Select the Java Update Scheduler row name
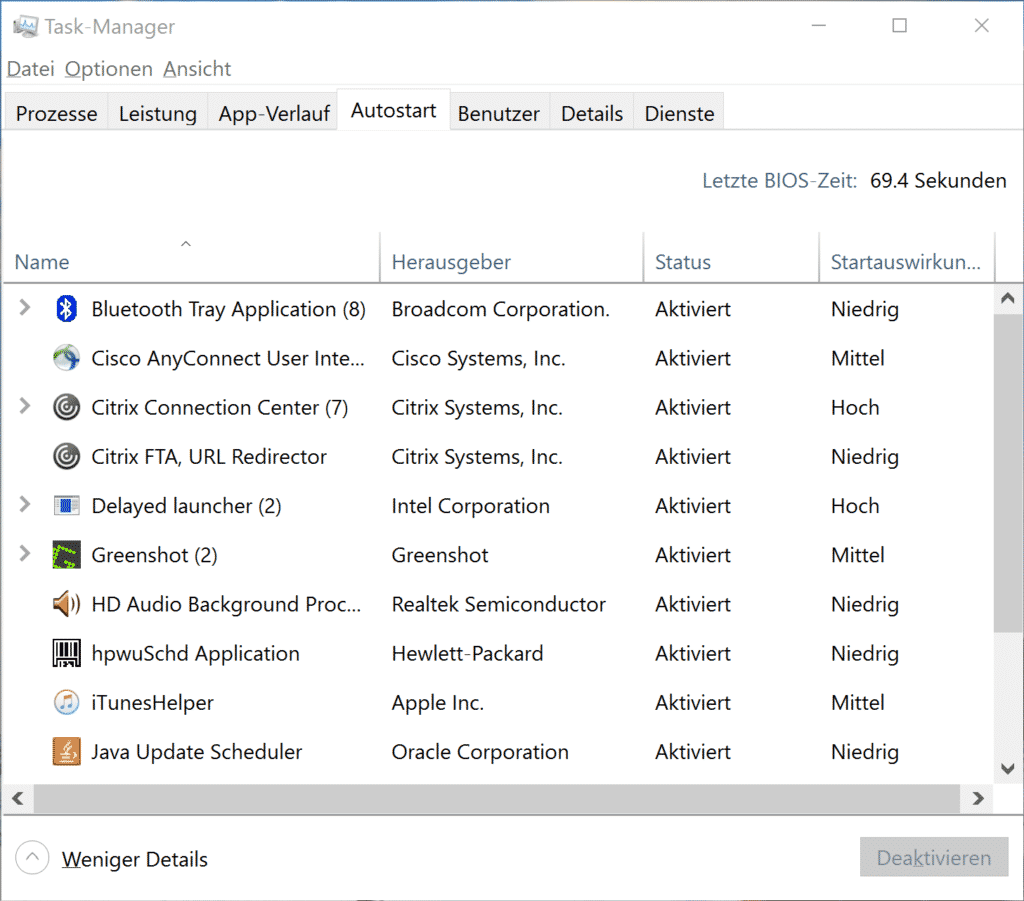Screen dimensions: 1024x901 coord(197,752)
